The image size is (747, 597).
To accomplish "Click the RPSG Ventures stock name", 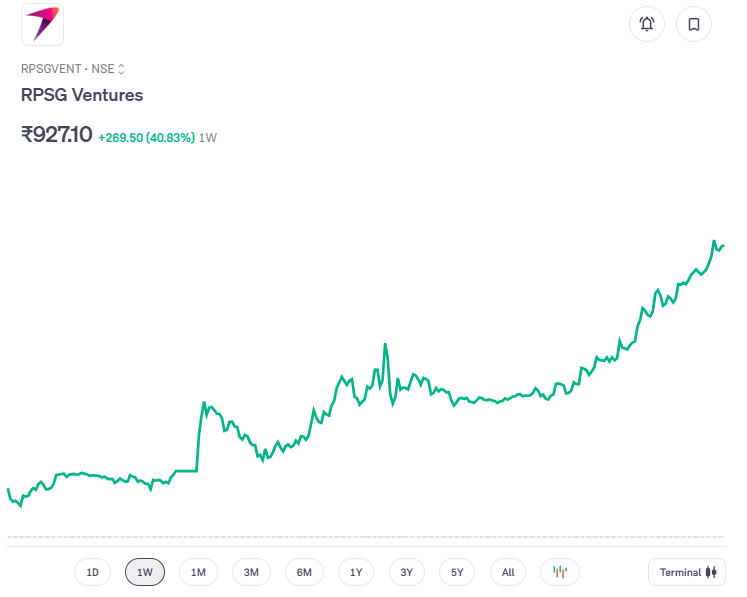I will tap(82, 95).
